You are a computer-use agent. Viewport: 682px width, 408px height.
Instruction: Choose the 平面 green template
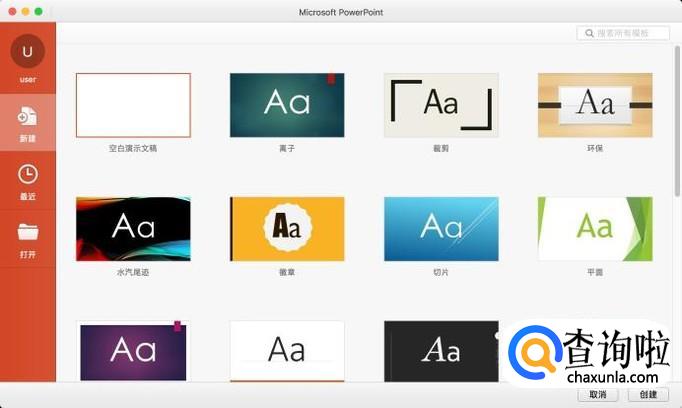click(595, 229)
